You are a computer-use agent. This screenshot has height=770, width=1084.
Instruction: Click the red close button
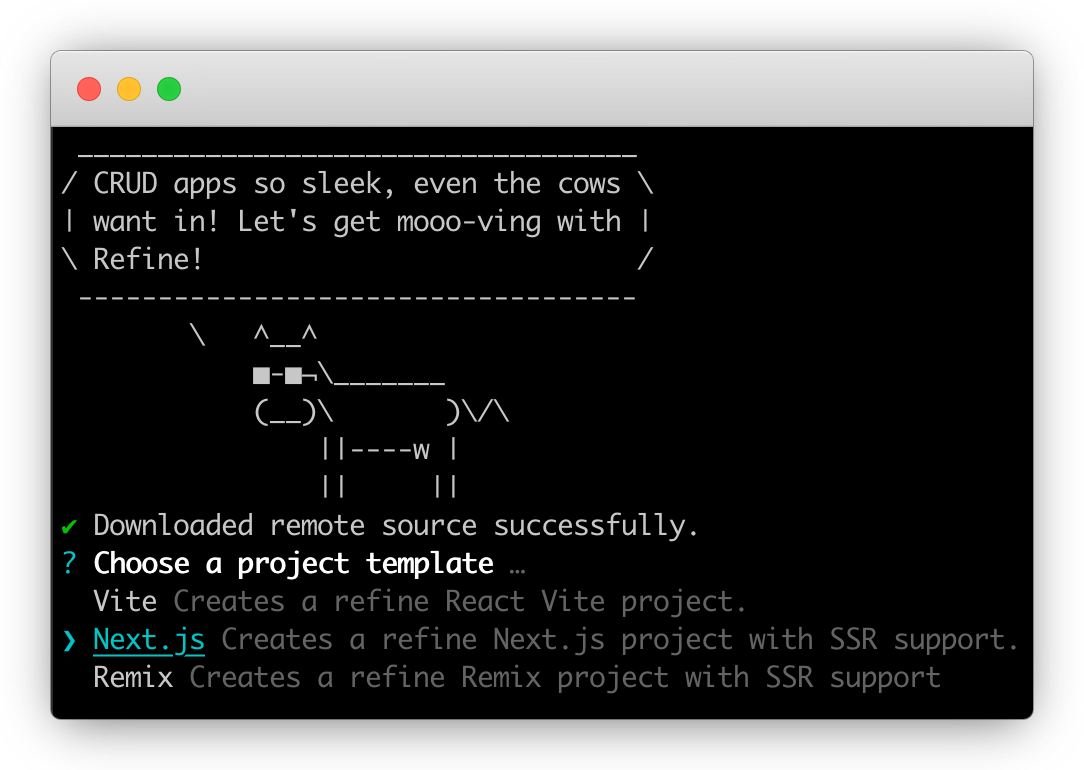(88, 89)
